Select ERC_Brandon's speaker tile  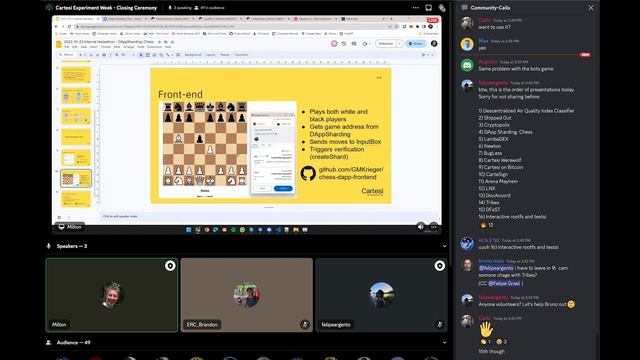point(247,295)
